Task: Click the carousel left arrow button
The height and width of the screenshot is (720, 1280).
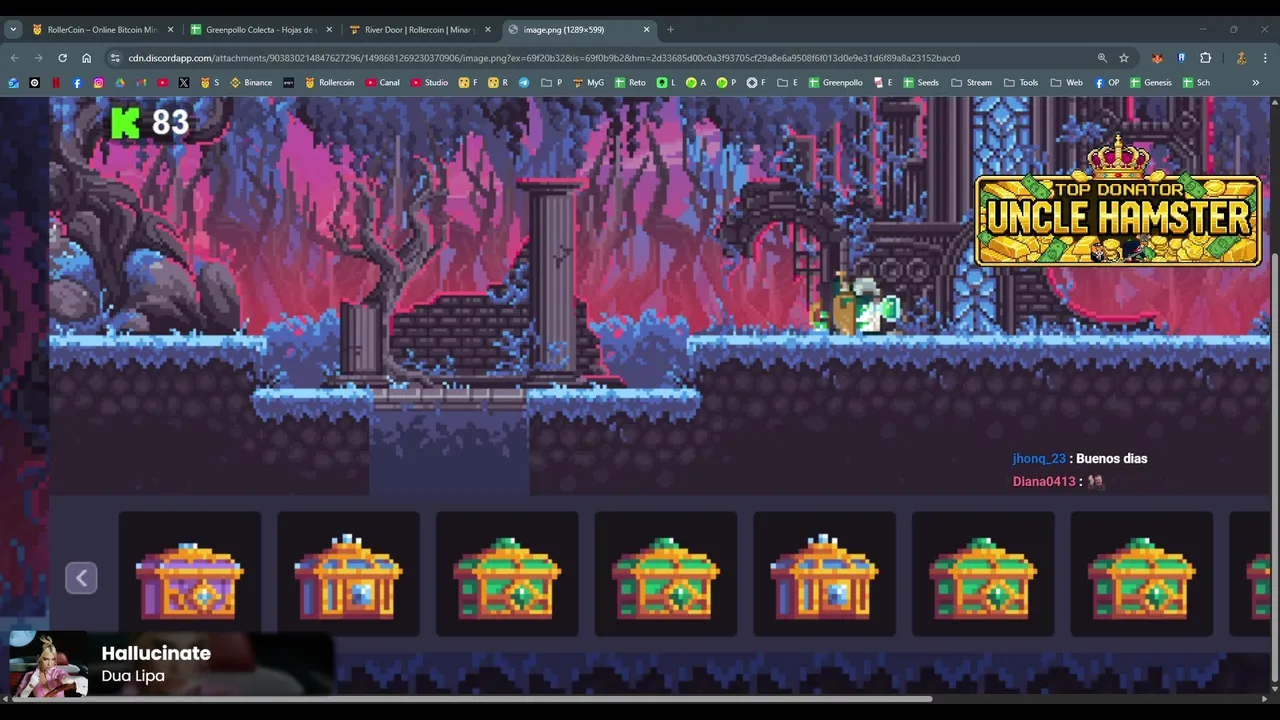Action: click(x=81, y=578)
